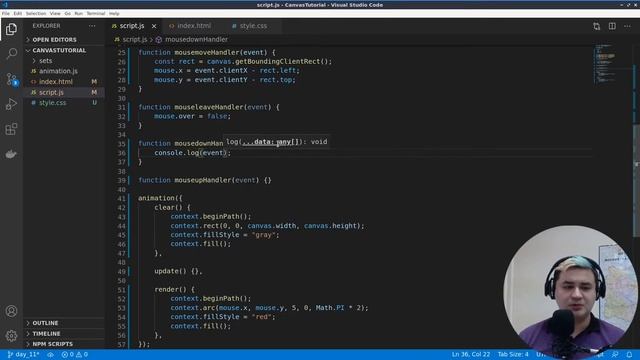The width and height of the screenshot is (640, 360).
Task: Open the Source Control view
Action: [11, 79]
